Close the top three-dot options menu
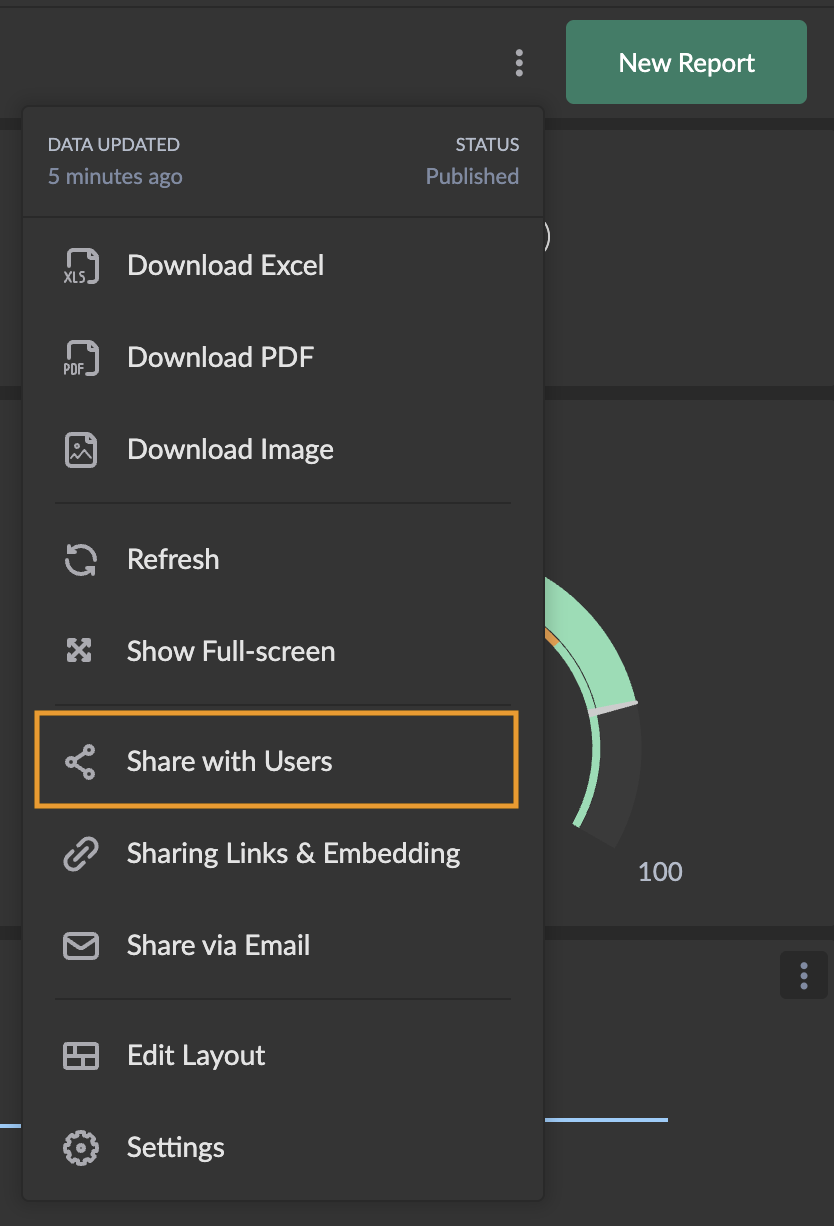This screenshot has width=834, height=1226. [x=518, y=63]
